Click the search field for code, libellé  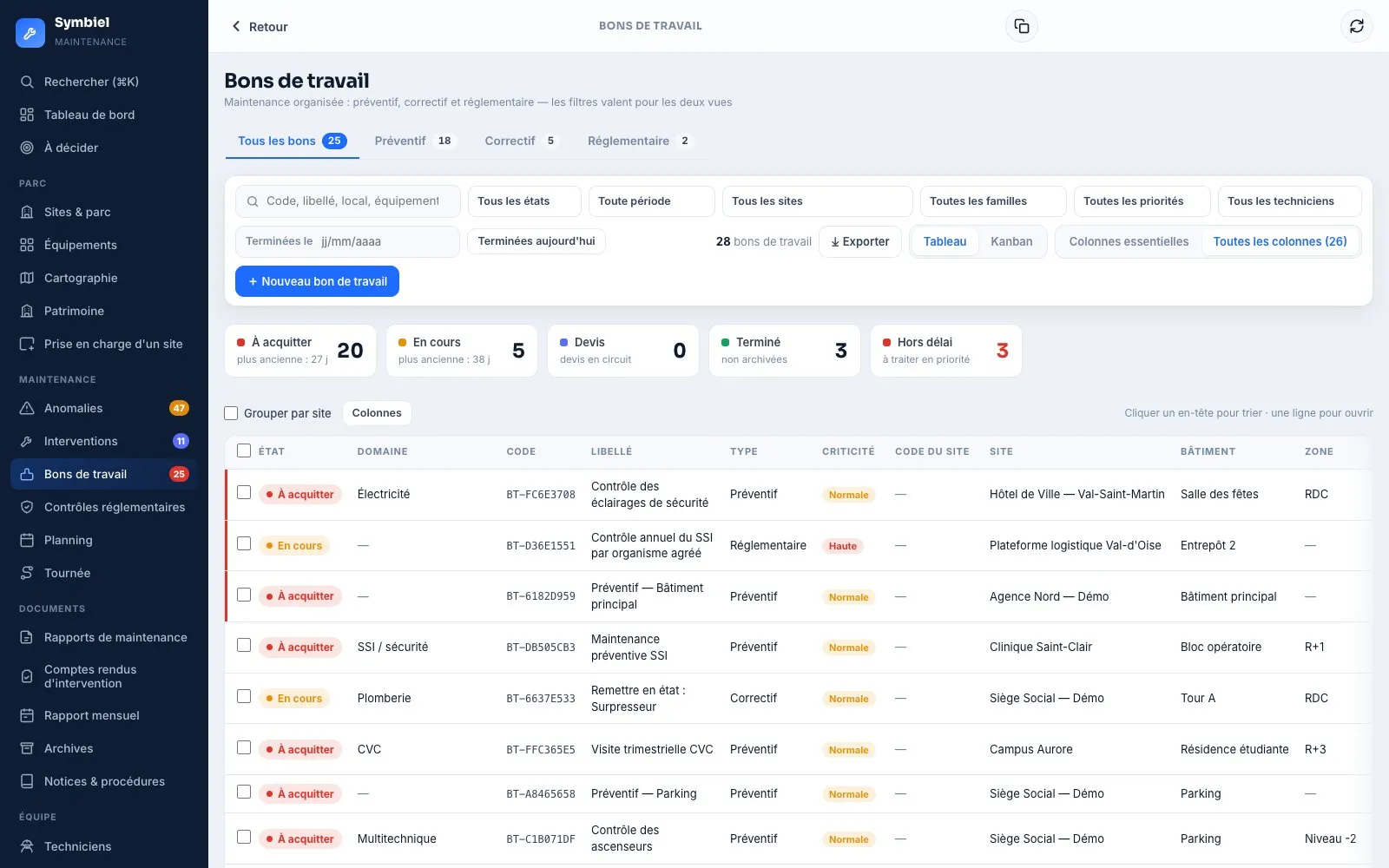[x=348, y=201]
